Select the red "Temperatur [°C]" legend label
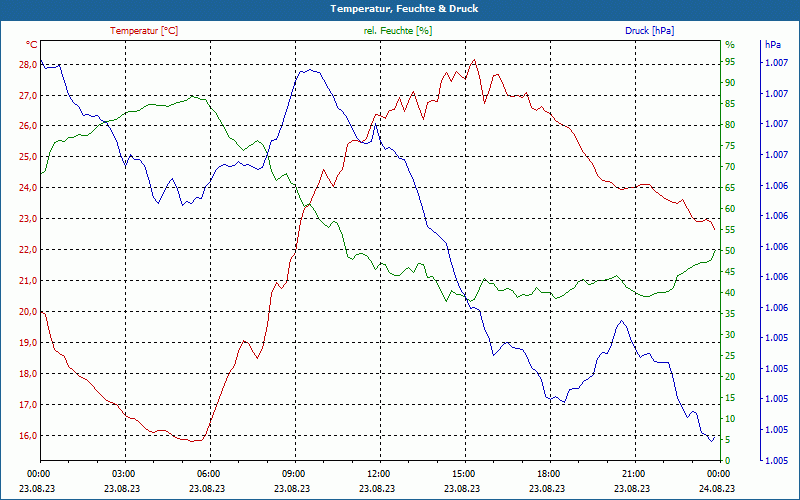800x500 pixels. tap(144, 31)
